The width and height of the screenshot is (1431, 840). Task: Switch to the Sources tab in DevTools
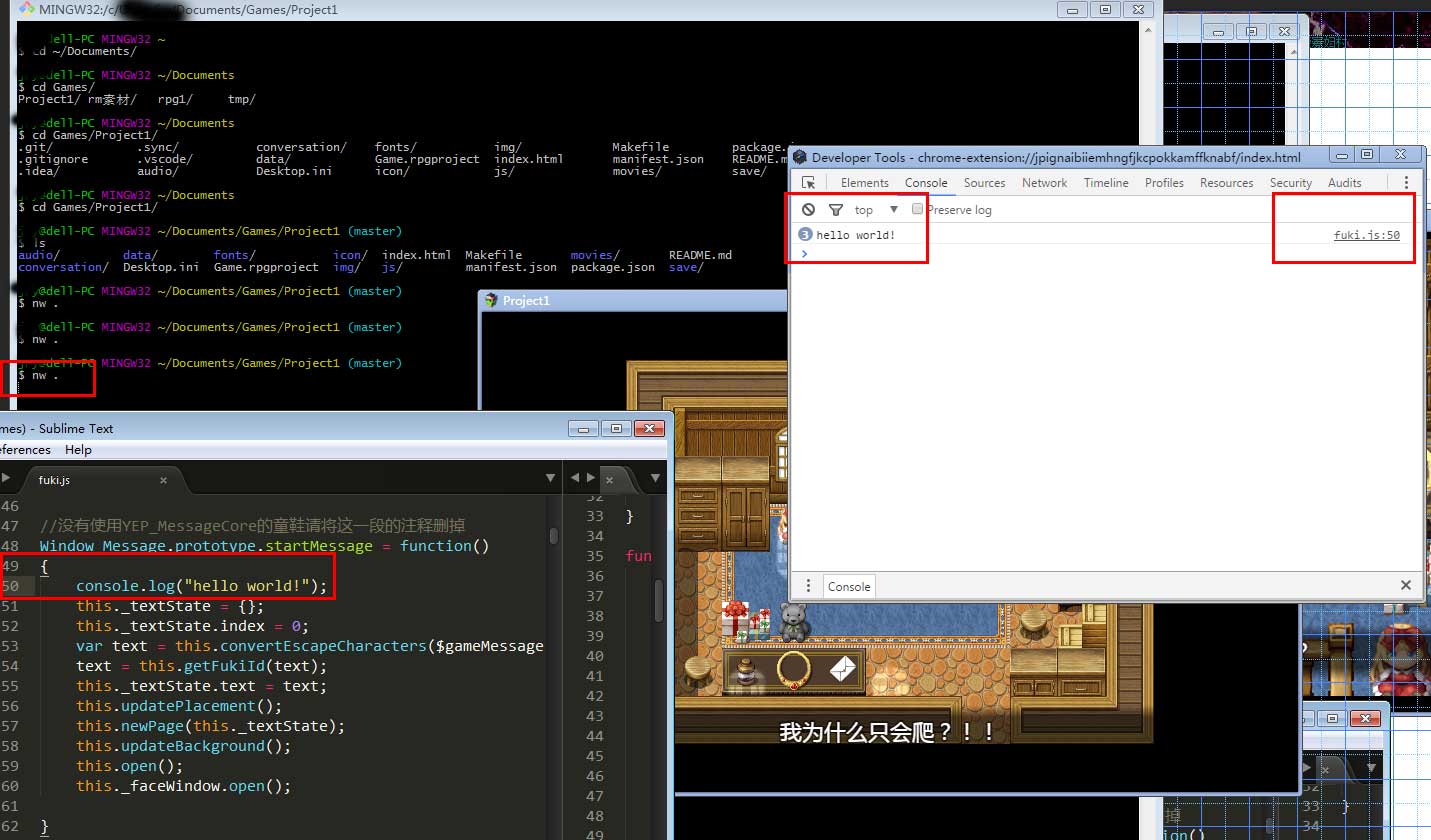(x=984, y=183)
